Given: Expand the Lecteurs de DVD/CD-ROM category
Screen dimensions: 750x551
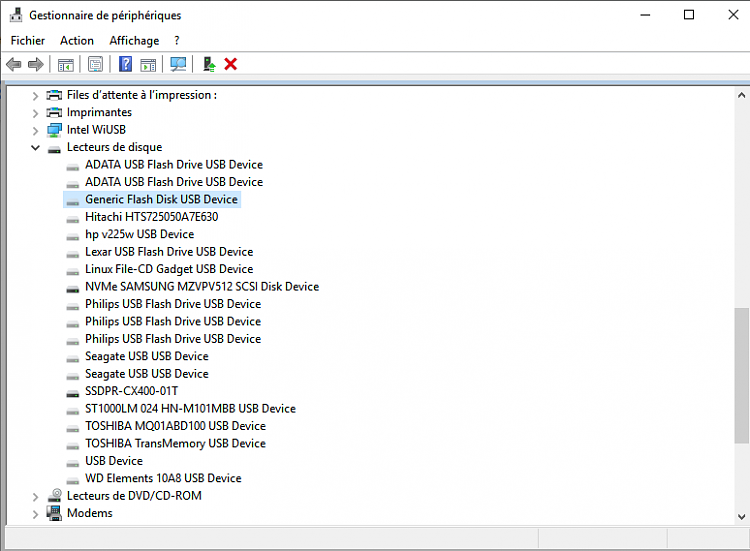Looking at the screenshot, I should click(36, 496).
